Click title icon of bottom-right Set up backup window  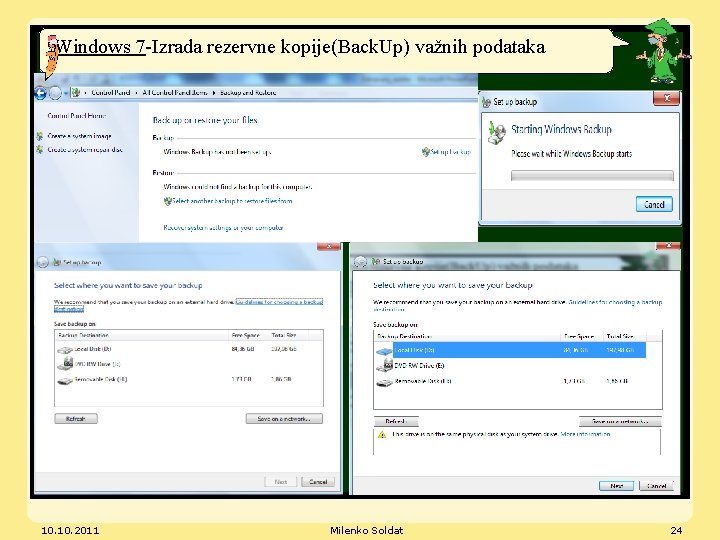pos(376,262)
